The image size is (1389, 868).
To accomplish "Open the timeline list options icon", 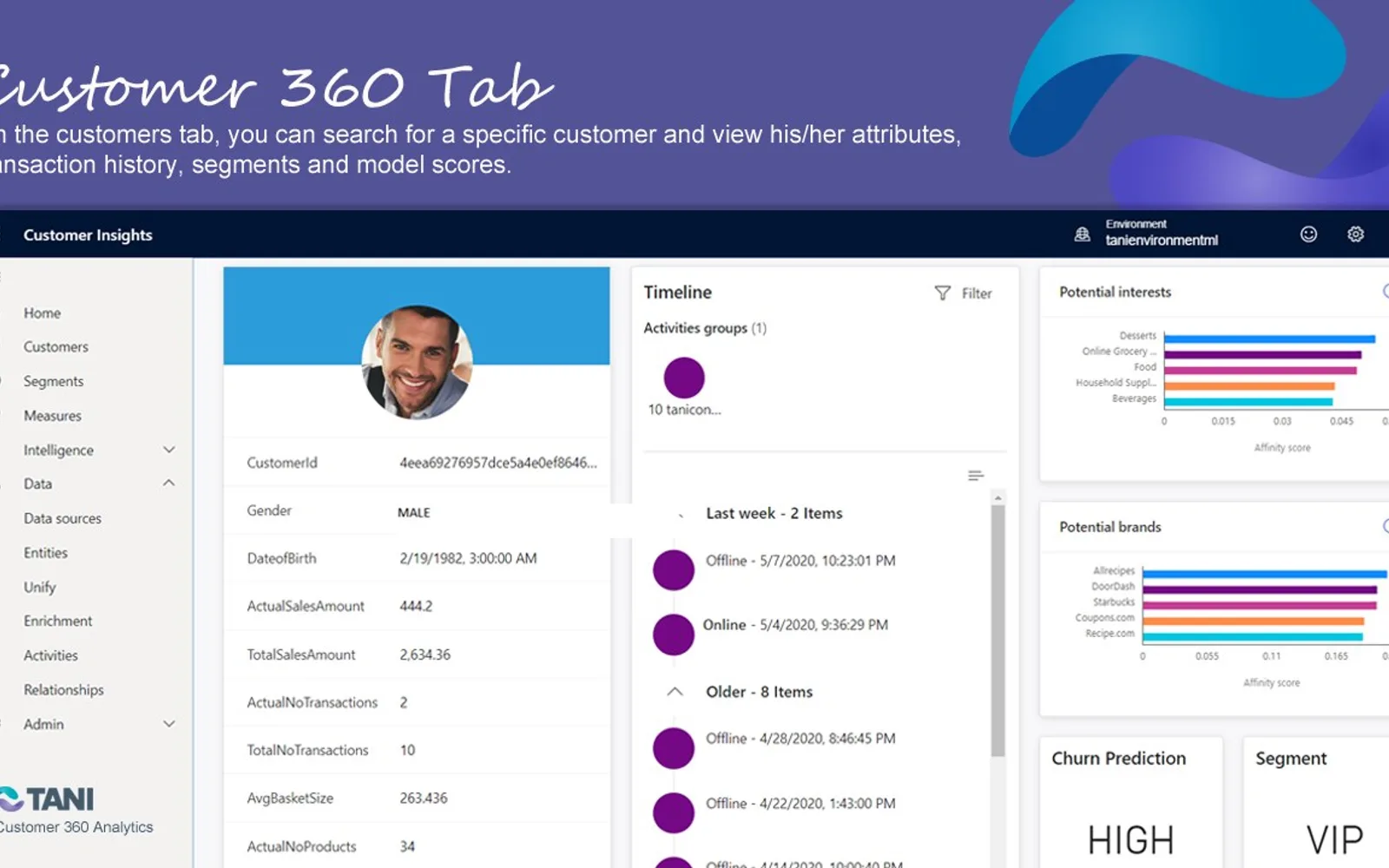I will coord(976,476).
